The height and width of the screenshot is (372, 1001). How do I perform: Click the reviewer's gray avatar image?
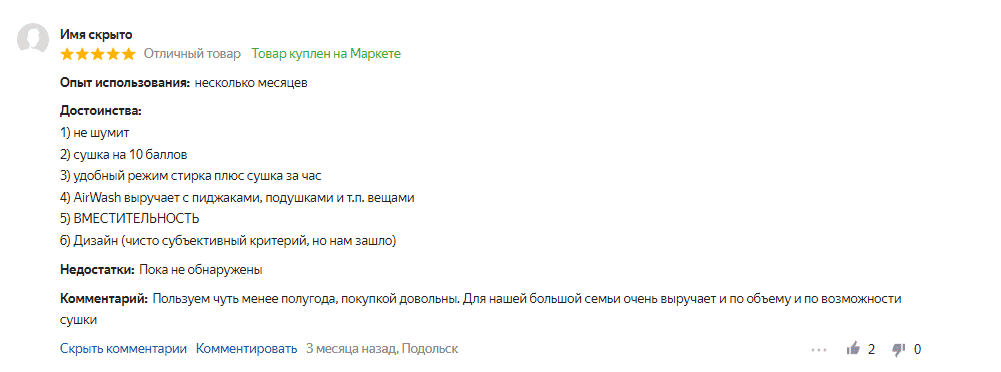pos(33,40)
